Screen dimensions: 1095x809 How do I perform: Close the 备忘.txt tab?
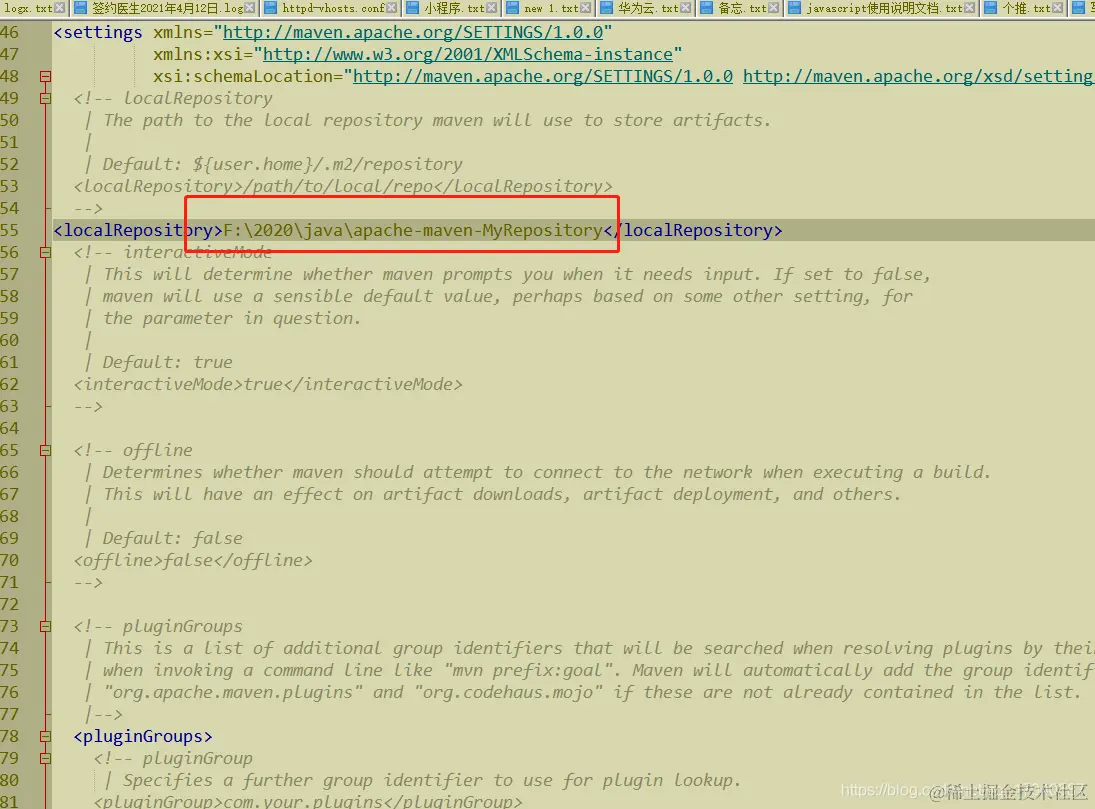click(x=774, y=8)
